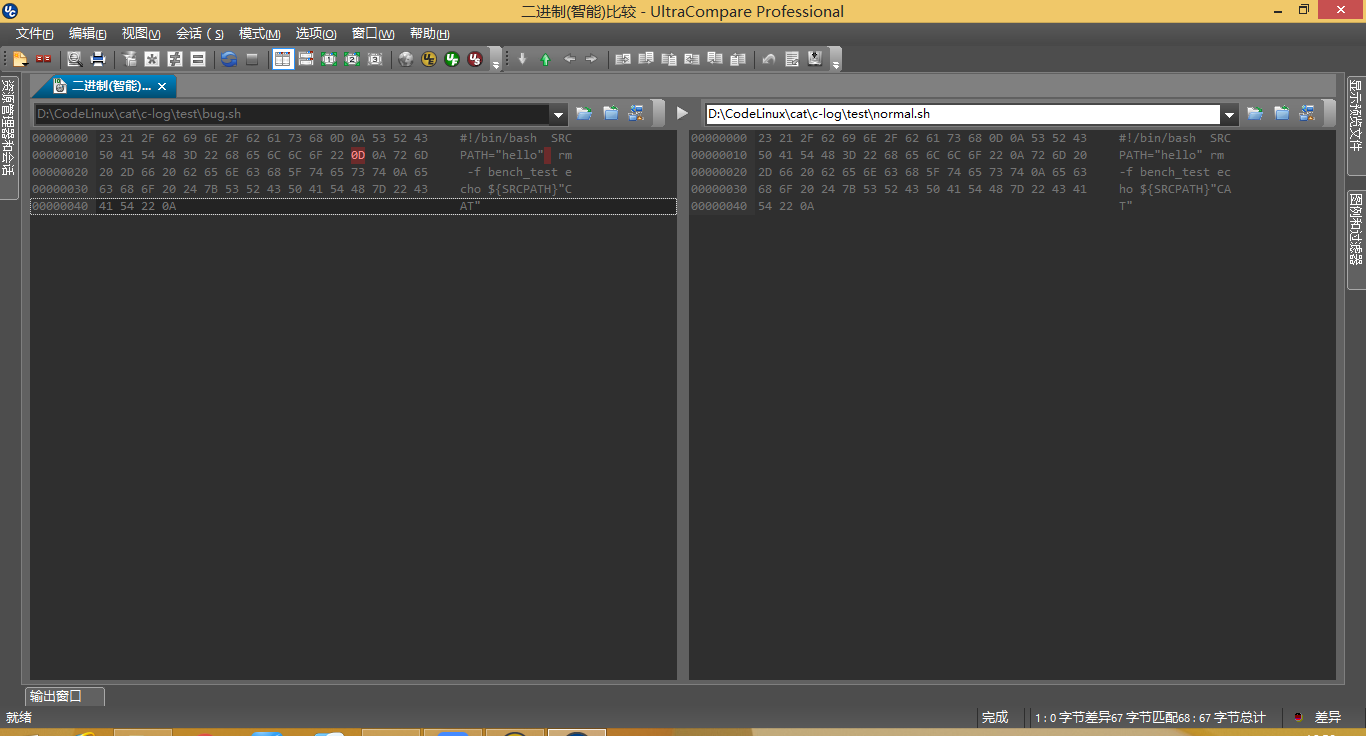Click the red compare mode icon
Image resolution: width=1366 pixels, height=736 pixels.
click(43, 59)
